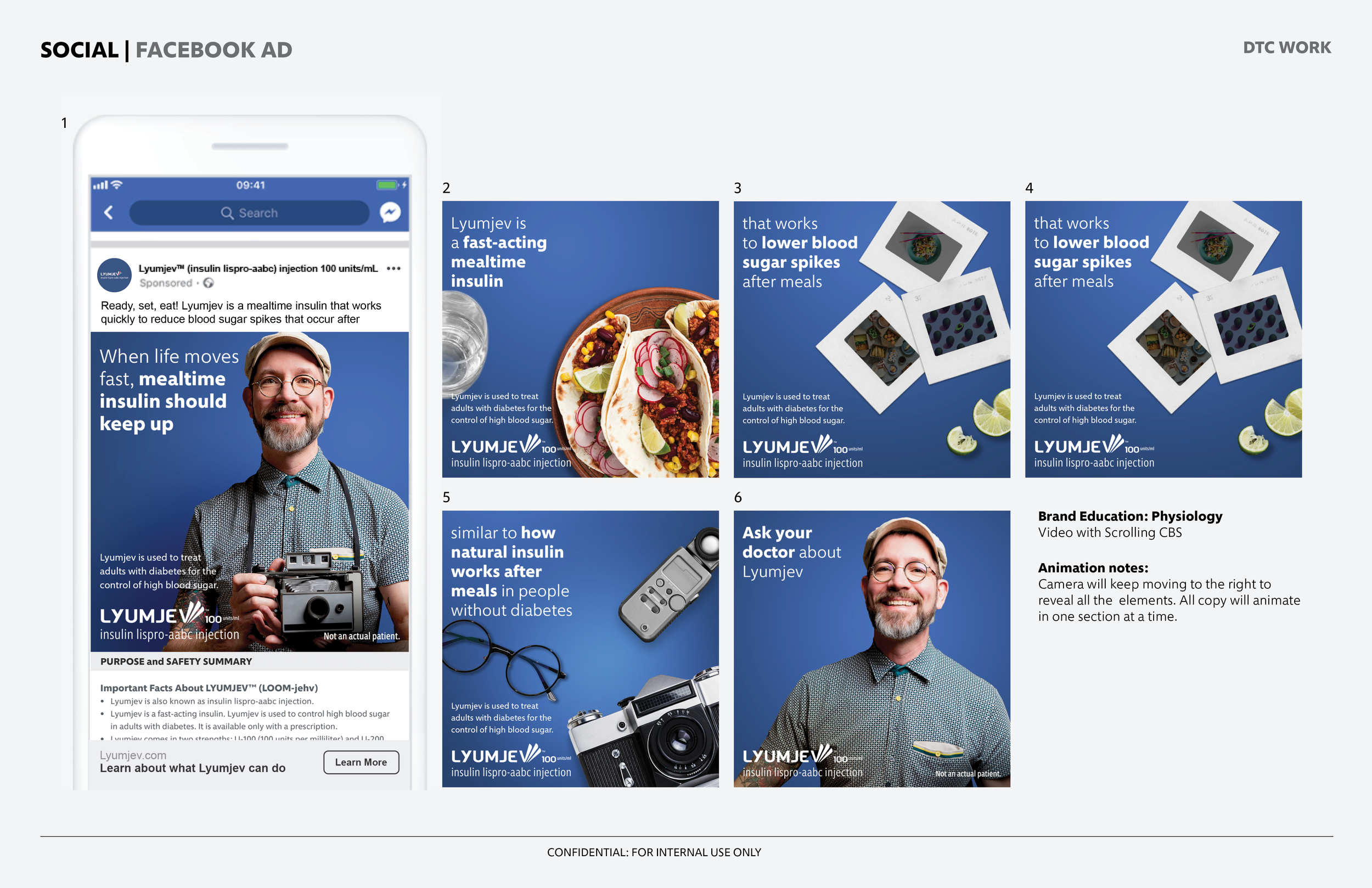
Task: Click the cellular signal bars in the phone status bar
Action: (x=101, y=185)
